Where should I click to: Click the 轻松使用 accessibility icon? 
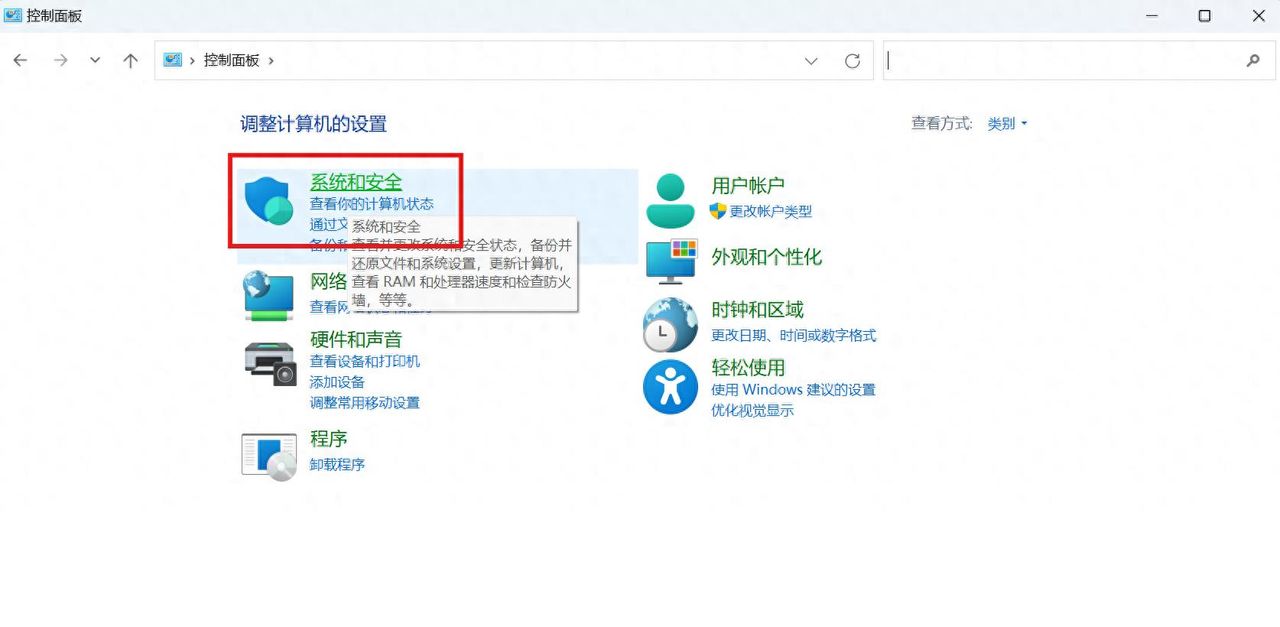(669, 387)
